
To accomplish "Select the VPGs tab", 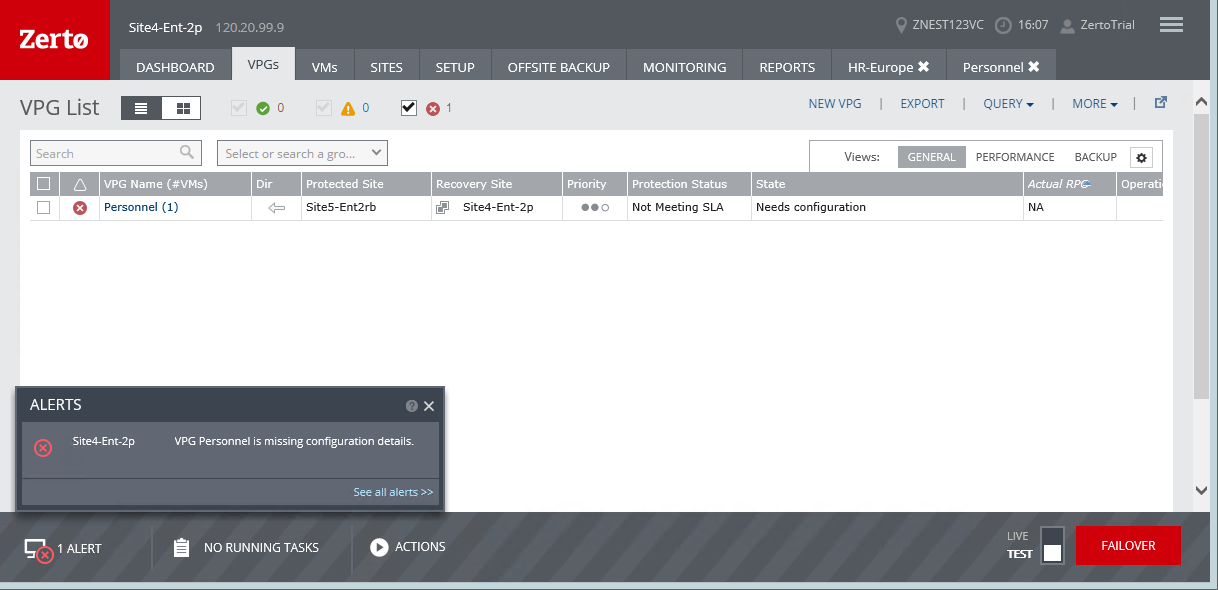I will point(263,64).
